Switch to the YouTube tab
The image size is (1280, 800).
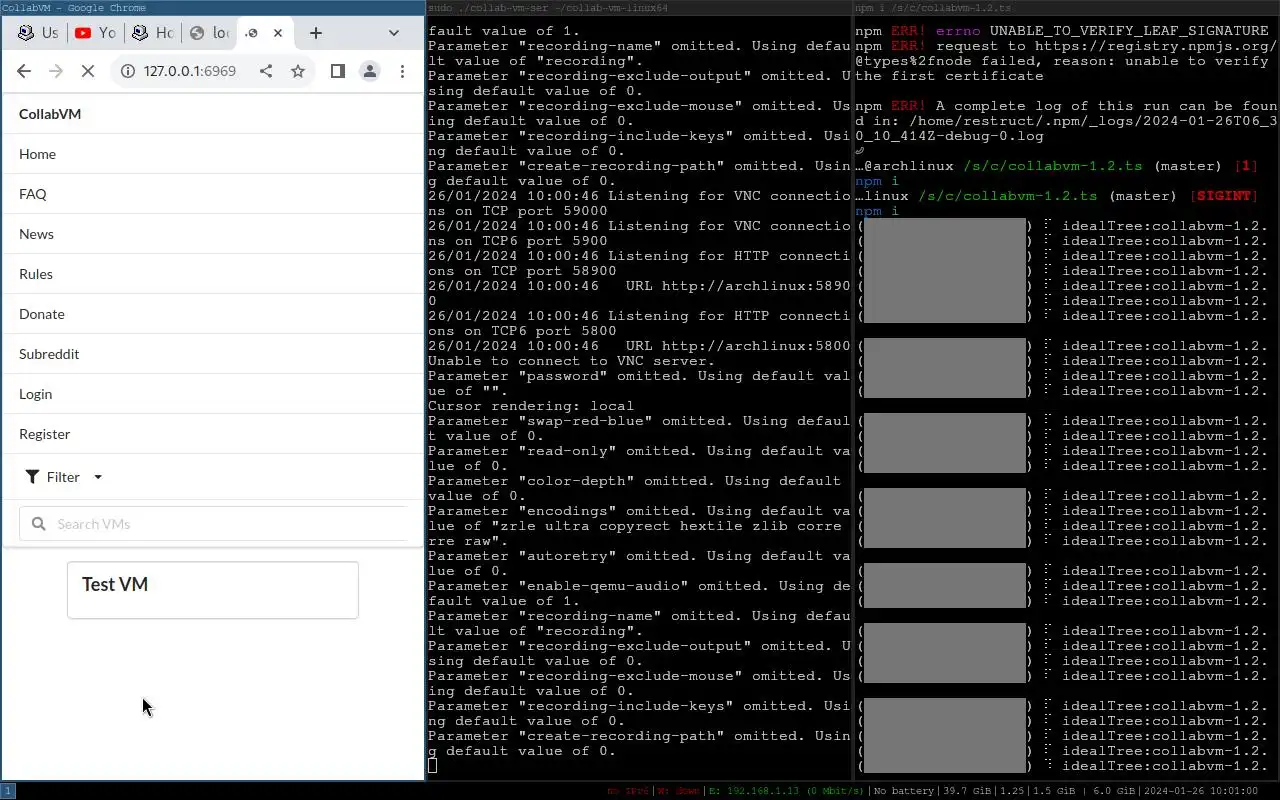coord(95,33)
